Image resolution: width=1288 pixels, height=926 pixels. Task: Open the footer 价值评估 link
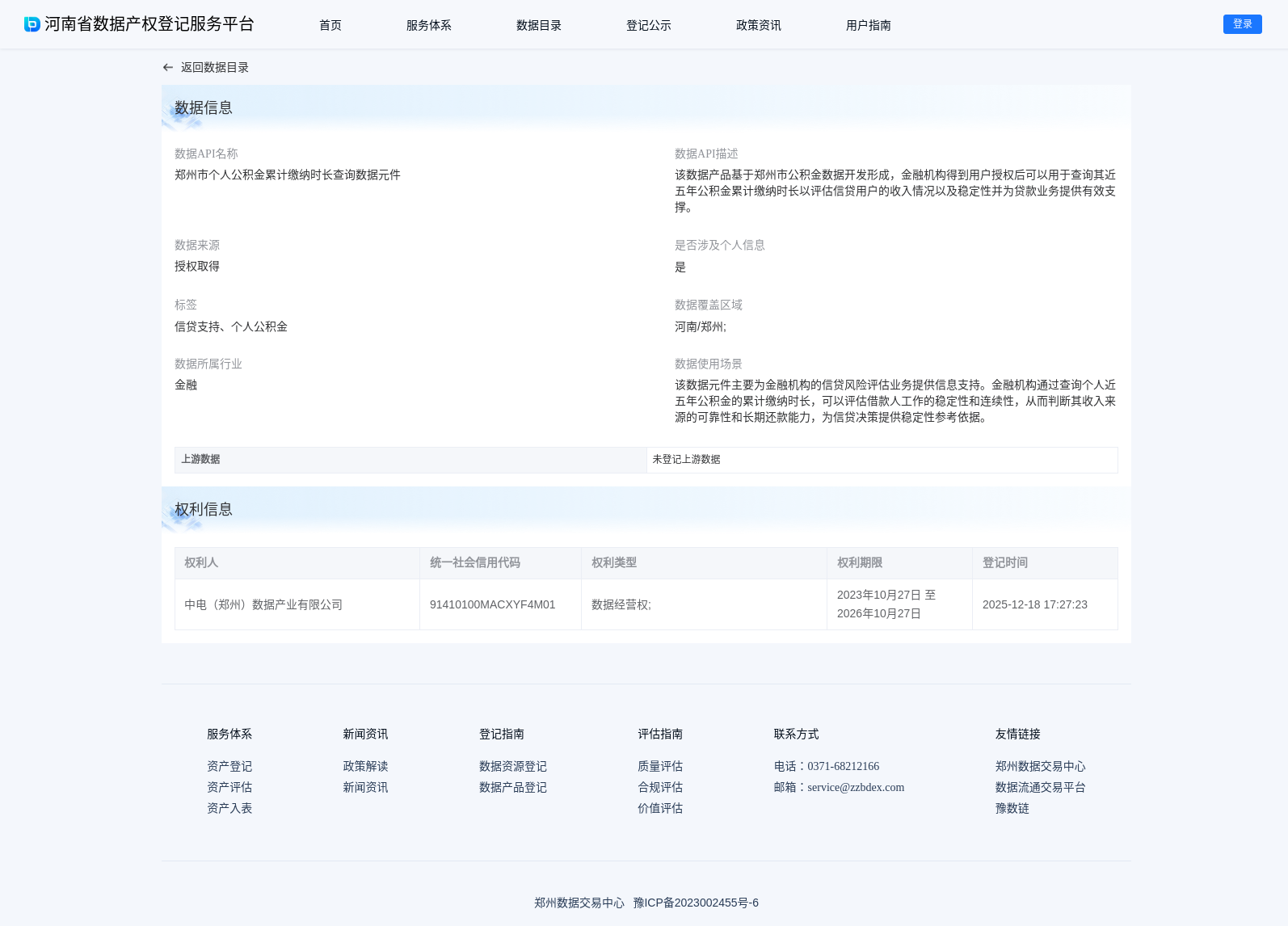click(x=660, y=808)
